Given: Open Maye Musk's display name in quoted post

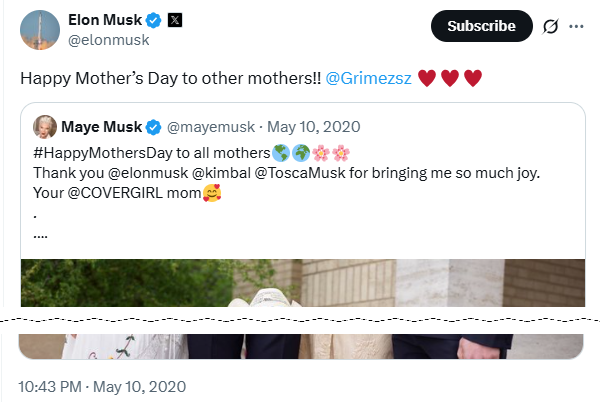Looking at the screenshot, I should point(103,127).
